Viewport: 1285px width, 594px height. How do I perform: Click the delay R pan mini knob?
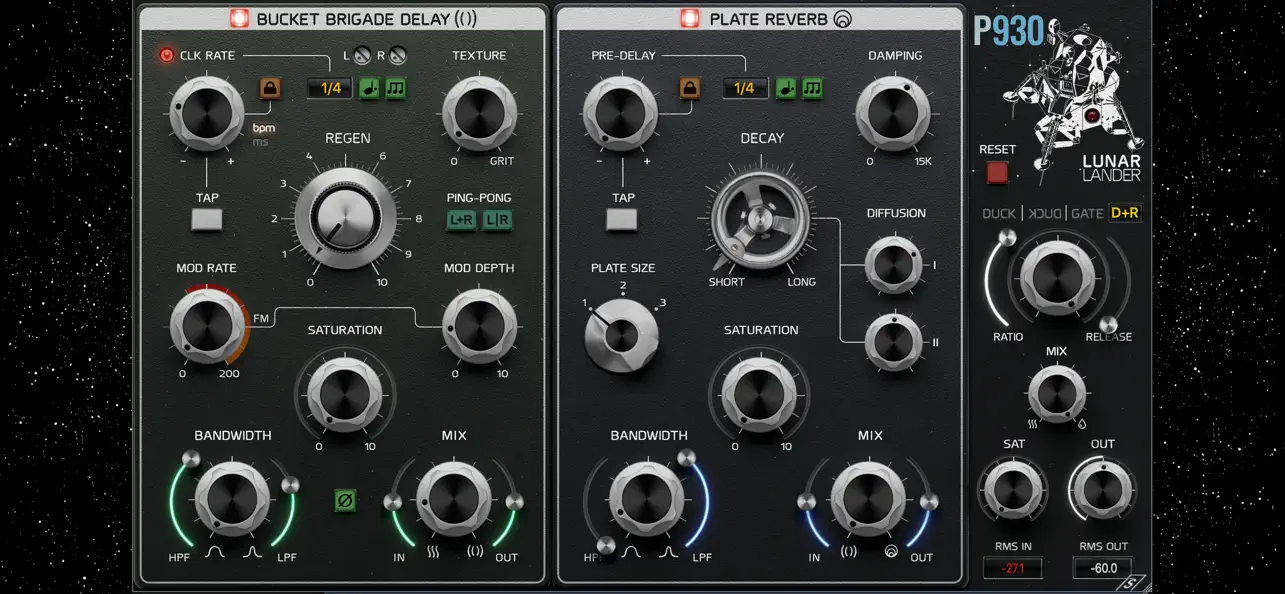[398, 55]
